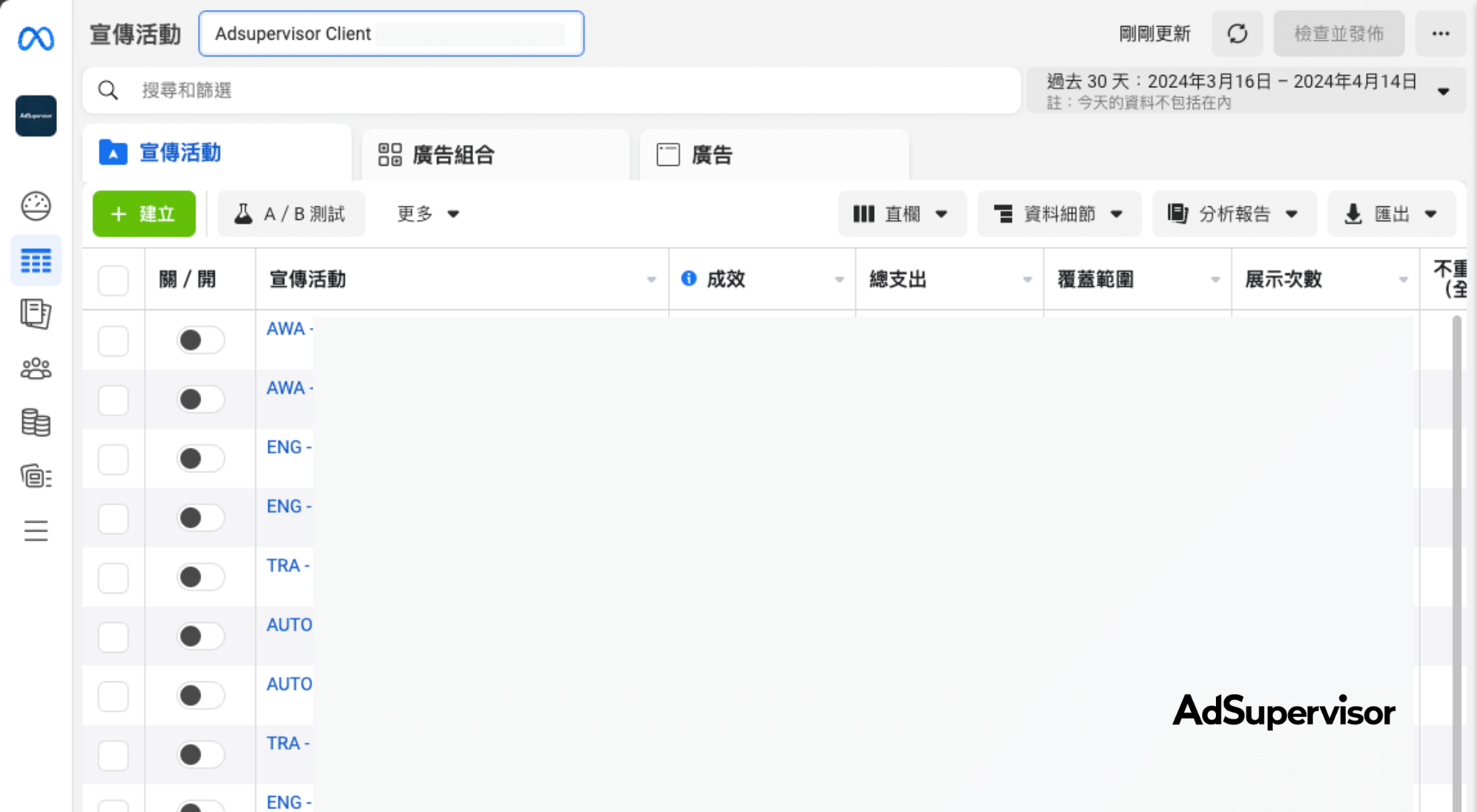This screenshot has height=812, width=1477.
Task: Tick the checkbox for the second TRA row
Action: point(113,754)
